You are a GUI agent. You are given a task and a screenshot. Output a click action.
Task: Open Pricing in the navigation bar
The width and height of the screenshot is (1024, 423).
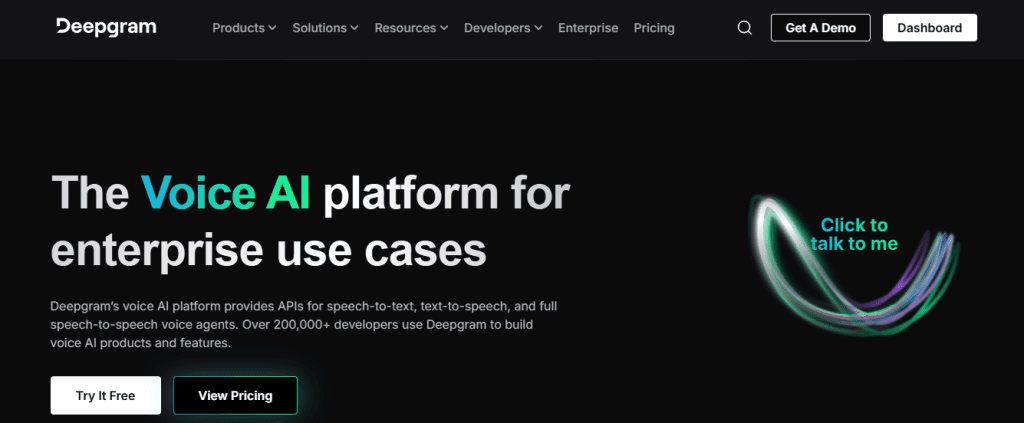(x=654, y=28)
